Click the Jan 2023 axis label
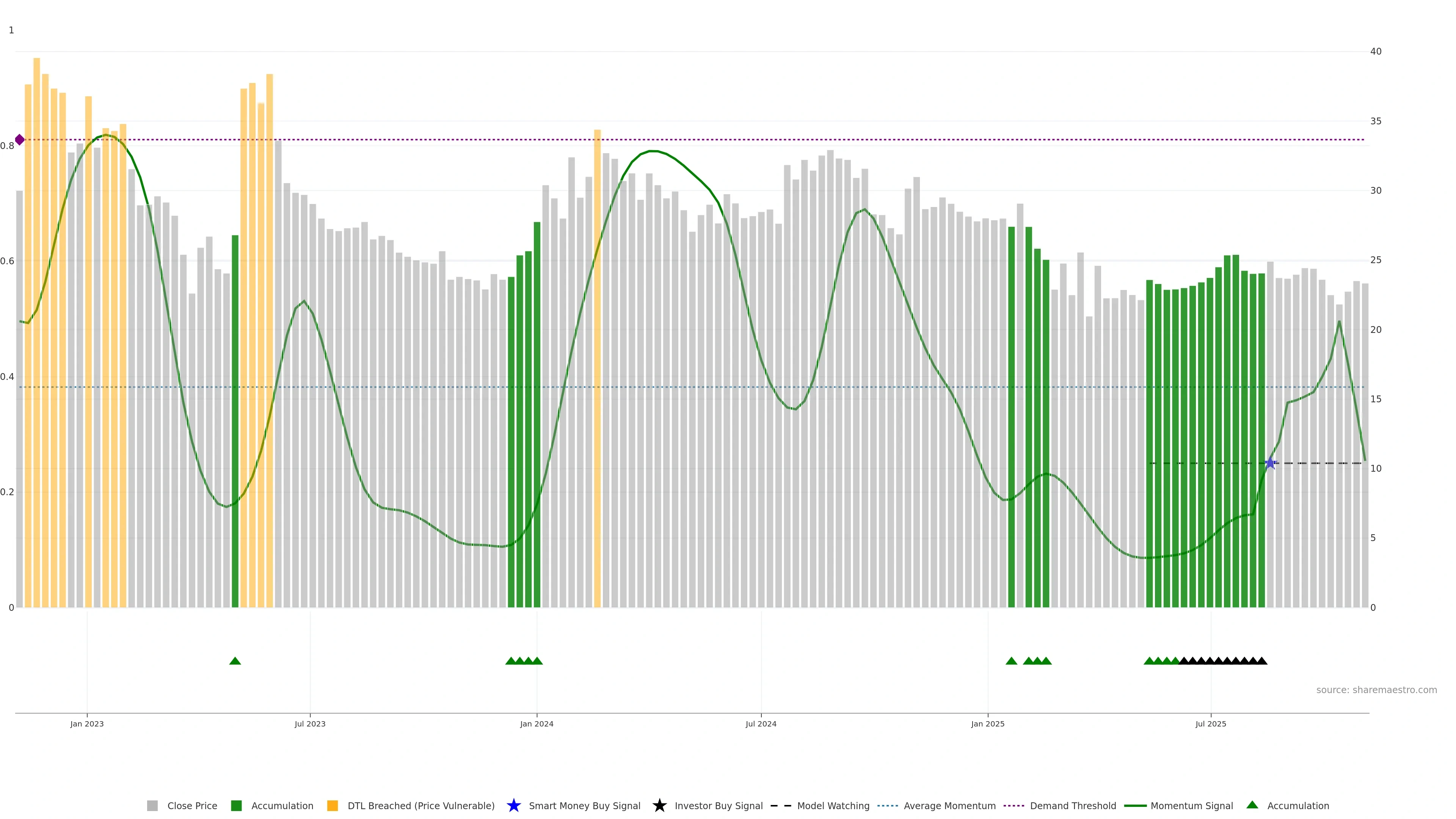The width and height of the screenshot is (1456, 819). 87,724
